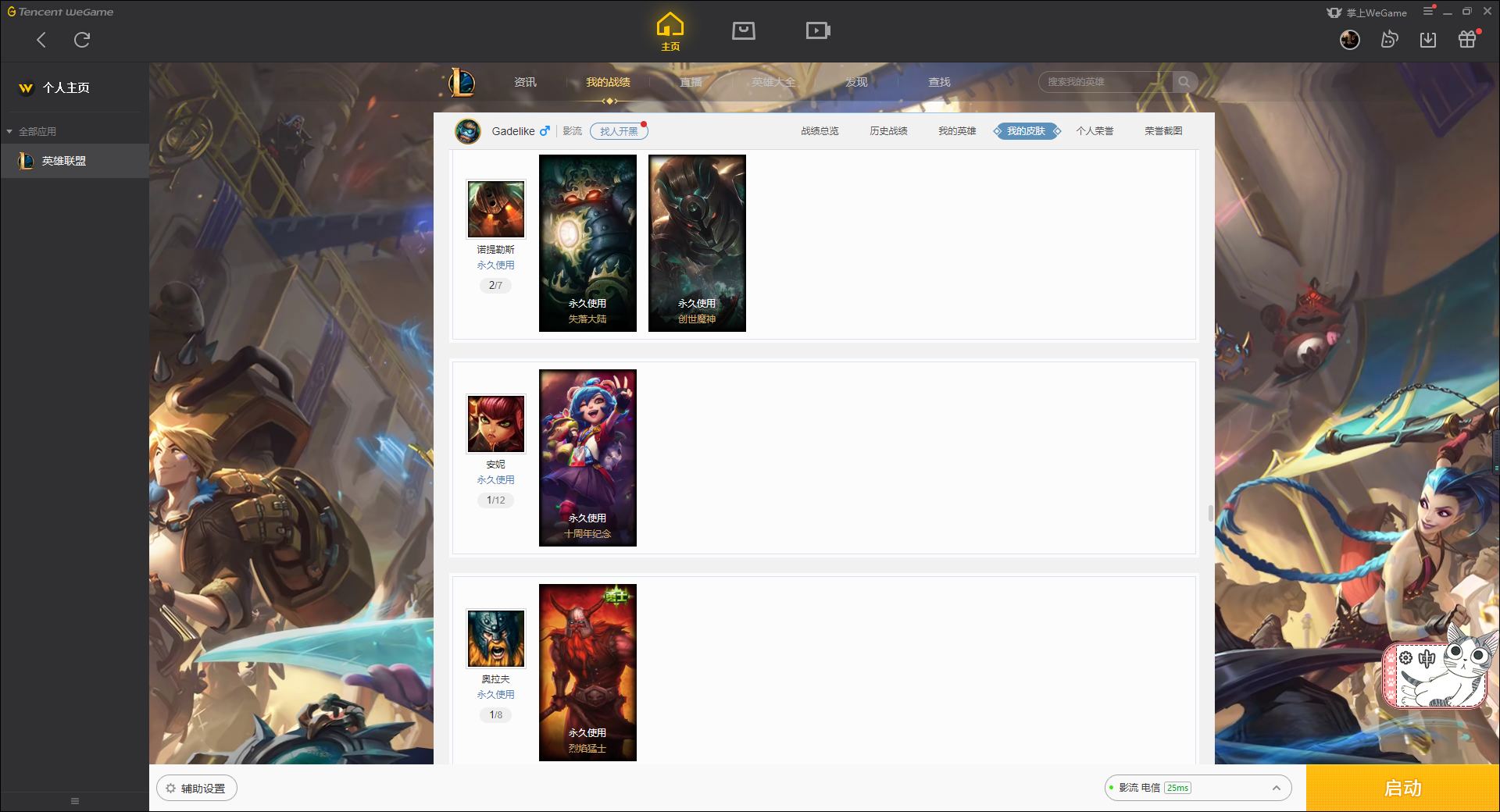1500x812 pixels.
Task: Open the friends chat icon
Action: [x=1389, y=40]
